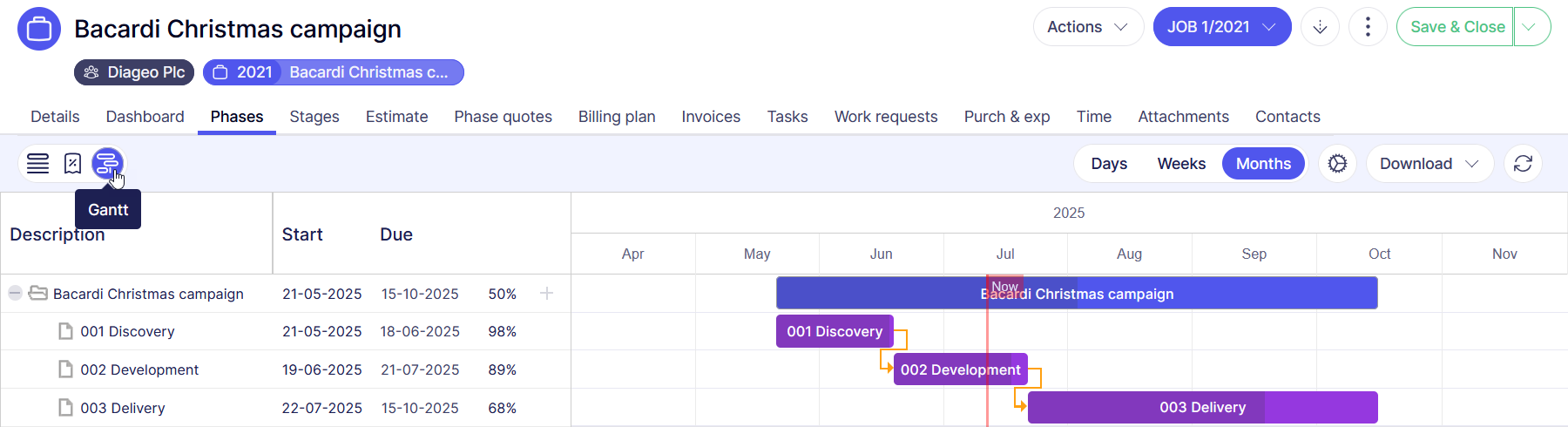
Task: Click the circular download arrow icon
Action: click(x=1320, y=27)
